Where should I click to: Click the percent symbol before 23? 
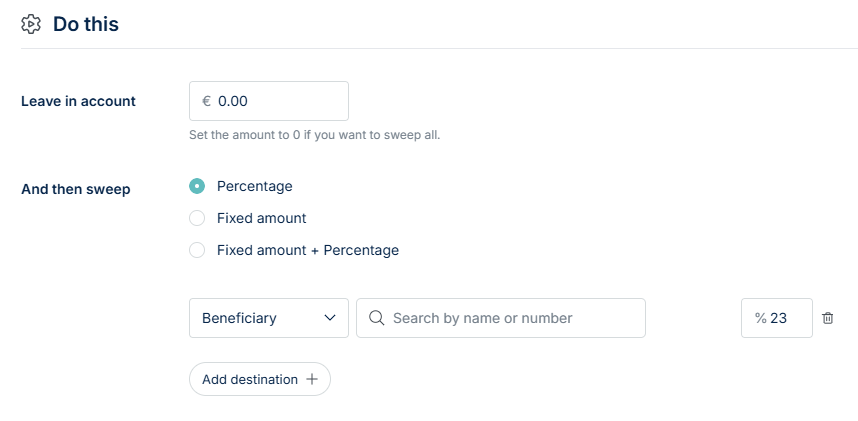coord(760,318)
